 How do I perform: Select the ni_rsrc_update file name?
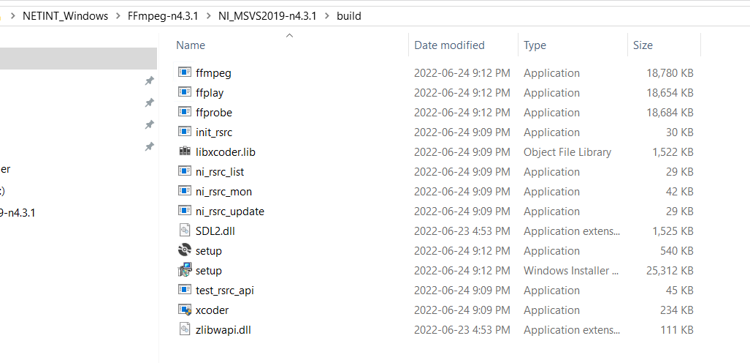(x=230, y=211)
